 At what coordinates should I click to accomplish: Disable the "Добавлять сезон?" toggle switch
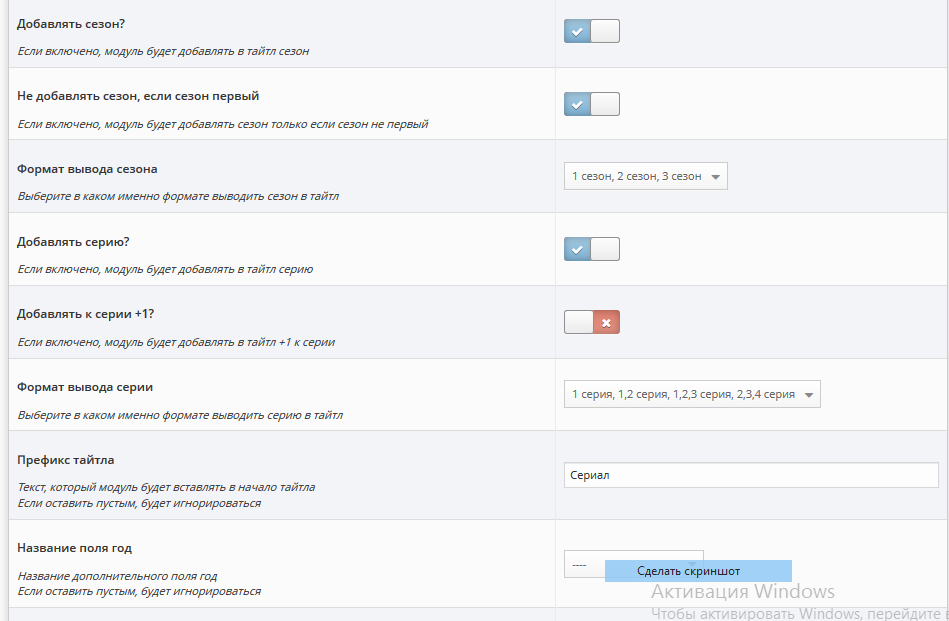pyautogui.click(x=592, y=31)
